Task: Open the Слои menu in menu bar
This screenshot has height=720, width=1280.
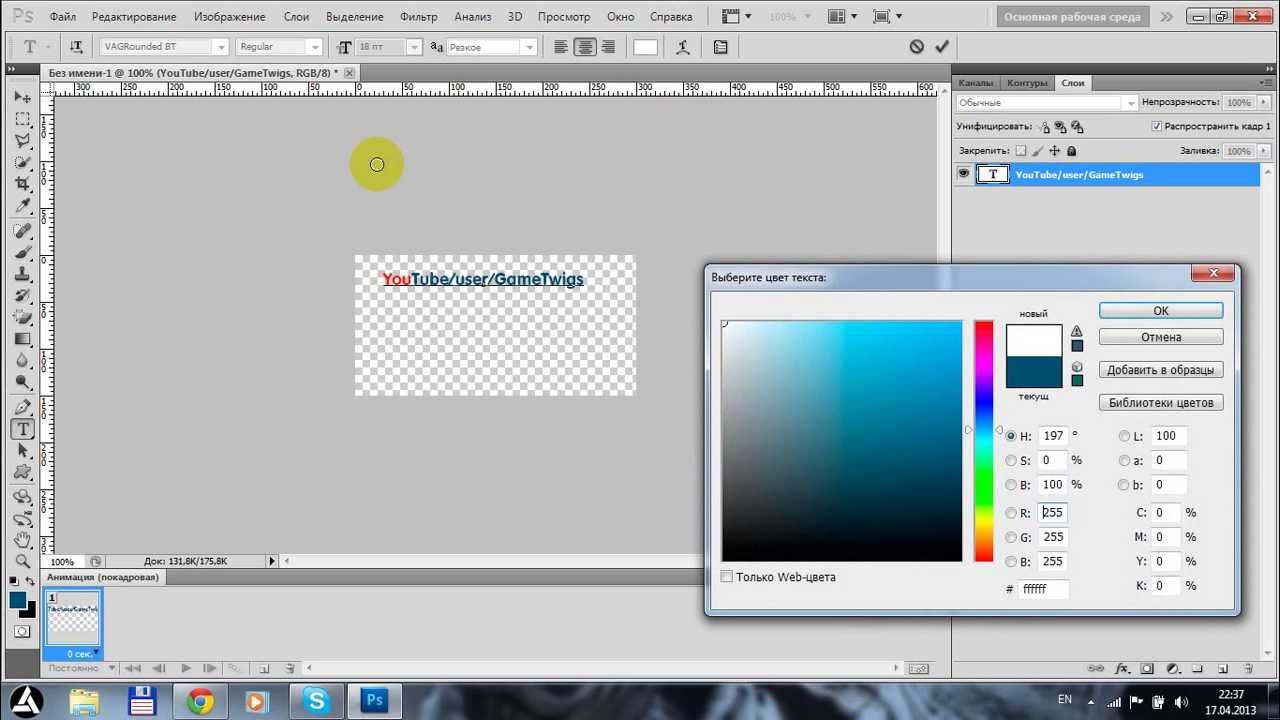Action: pos(296,17)
